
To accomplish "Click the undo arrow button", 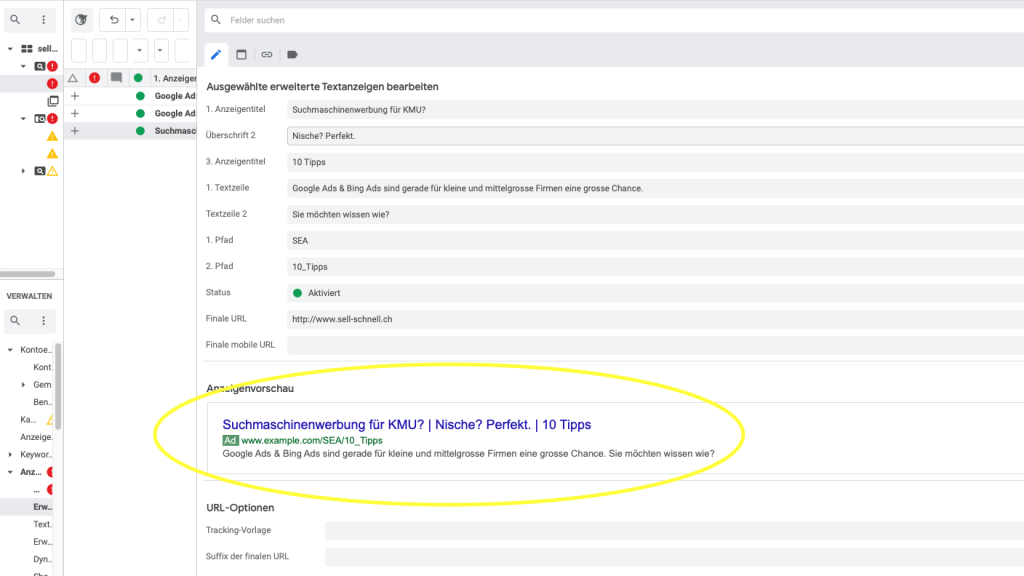I will (x=113, y=20).
